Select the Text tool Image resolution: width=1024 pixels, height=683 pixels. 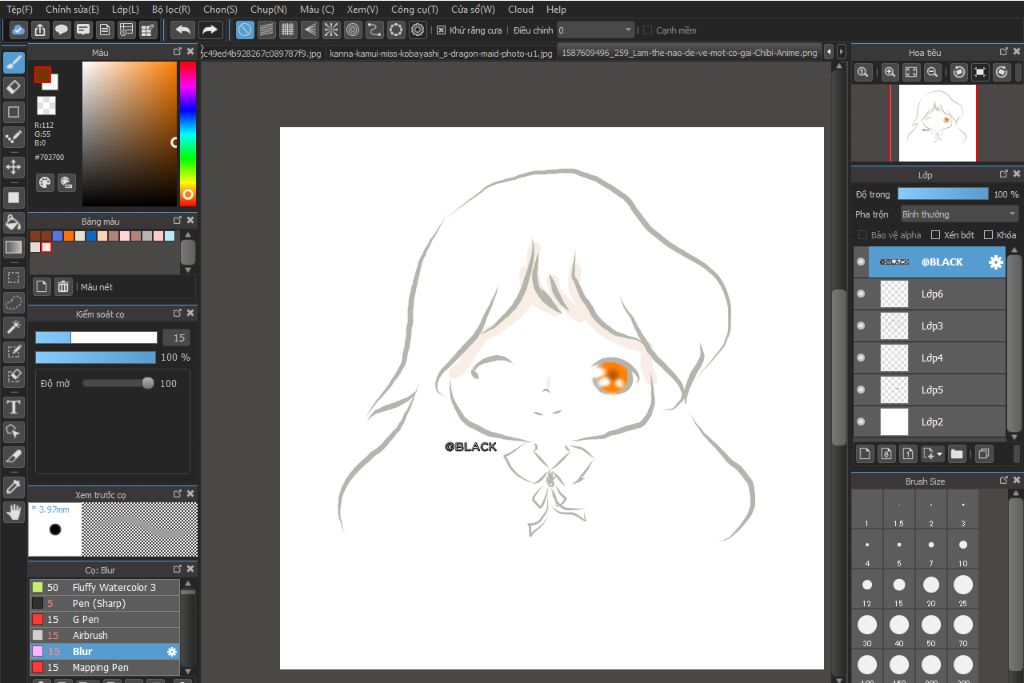tap(14, 407)
